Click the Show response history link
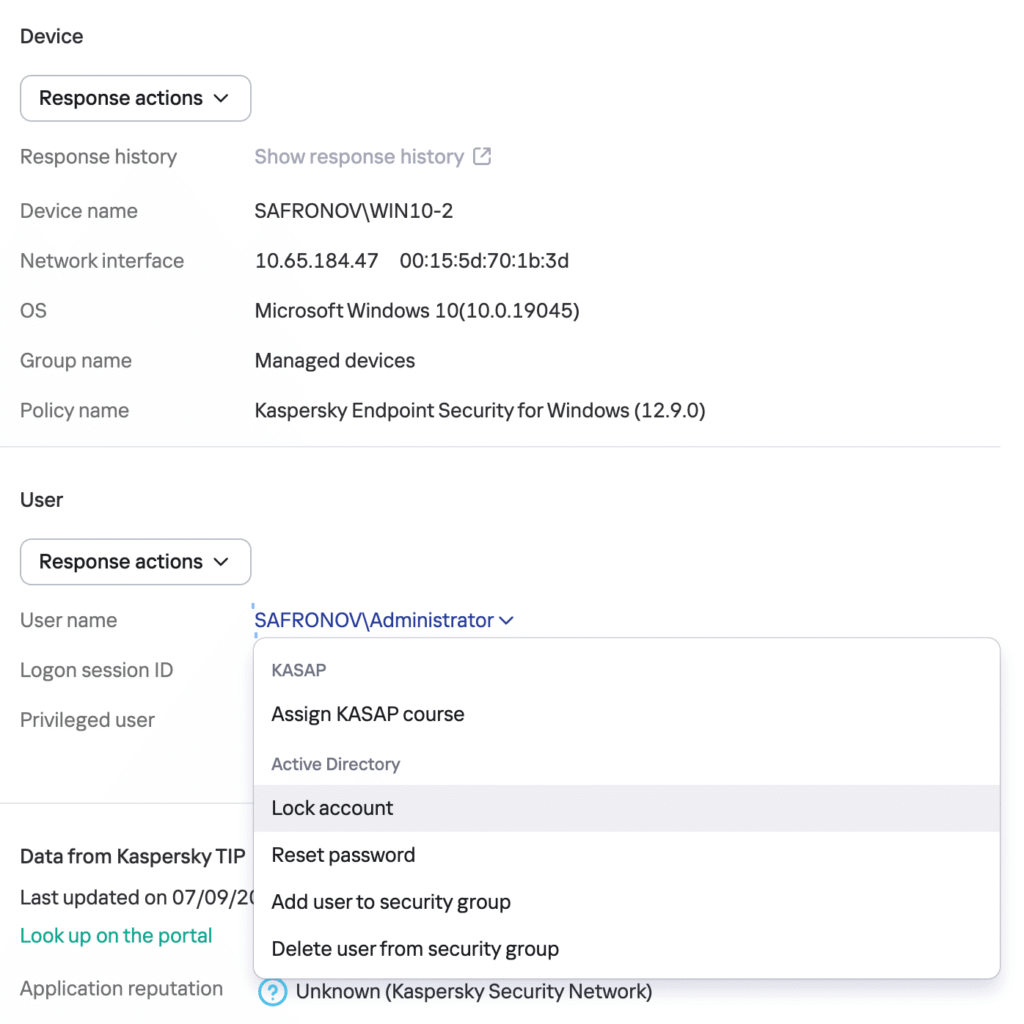Viewport: 1024px width, 1024px height. point(359,157)
